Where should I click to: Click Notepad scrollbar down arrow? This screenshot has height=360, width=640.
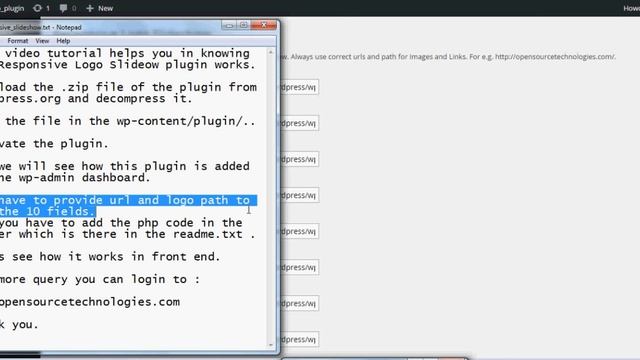click(x=271, y=345)
